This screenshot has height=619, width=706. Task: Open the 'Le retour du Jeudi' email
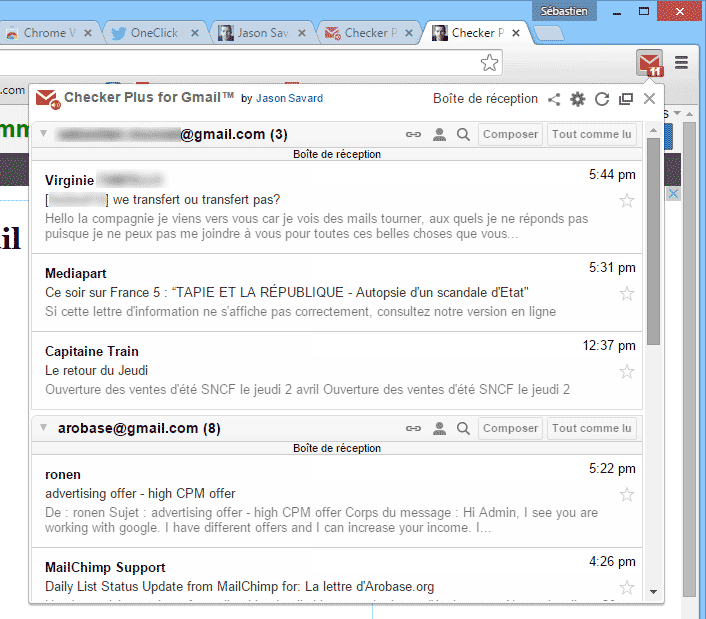click(x=337, y=370)
